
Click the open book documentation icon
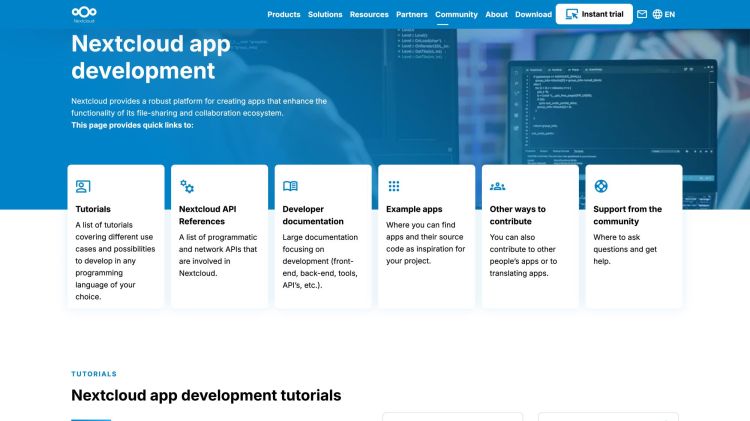pyautogui.click(x=290, y=186)
